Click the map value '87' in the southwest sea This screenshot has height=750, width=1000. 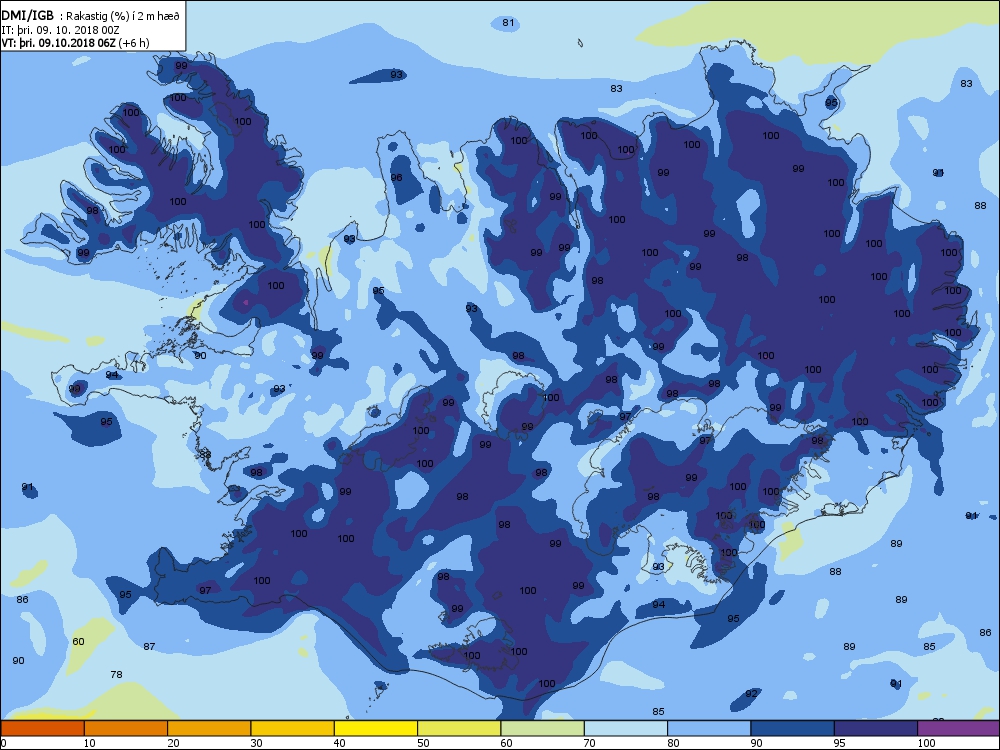(x=149, y=647)
